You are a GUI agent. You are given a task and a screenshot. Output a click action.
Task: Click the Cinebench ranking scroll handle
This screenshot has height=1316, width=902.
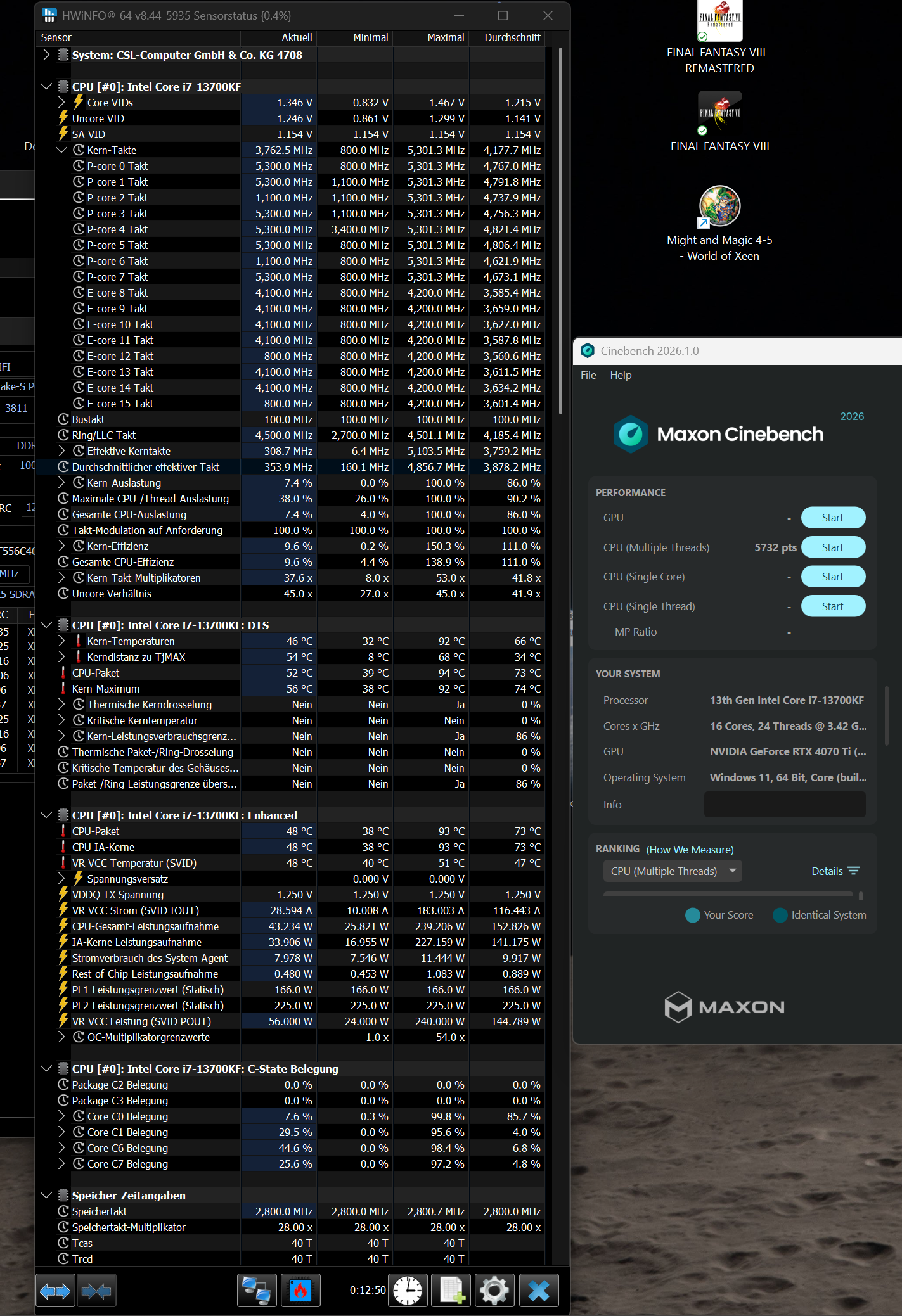(861, 895)
